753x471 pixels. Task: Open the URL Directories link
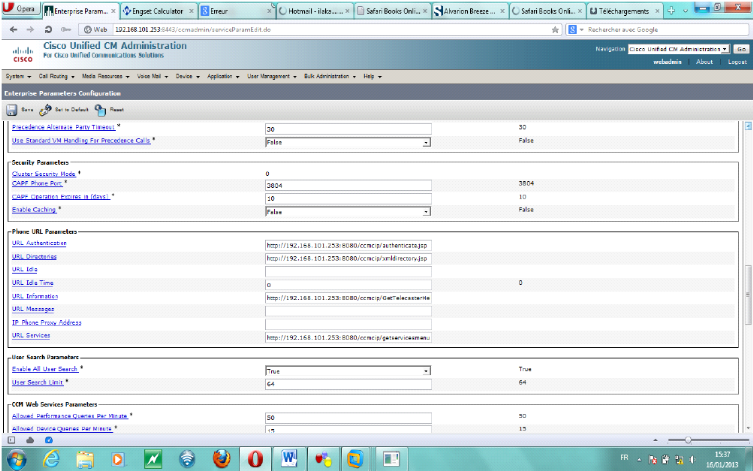pyautogui.click(x=34, y=257)
